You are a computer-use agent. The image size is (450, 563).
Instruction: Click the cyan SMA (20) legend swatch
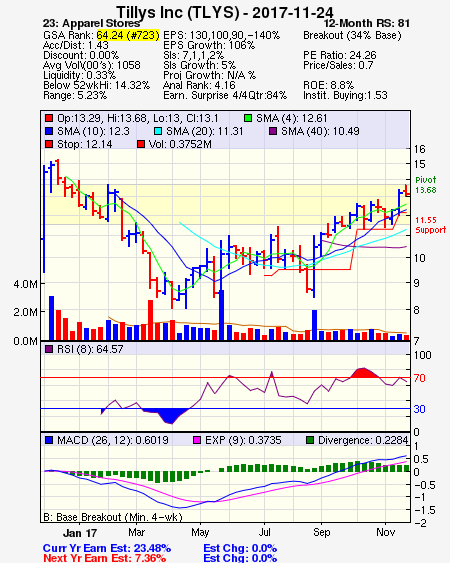click(158, 131)
